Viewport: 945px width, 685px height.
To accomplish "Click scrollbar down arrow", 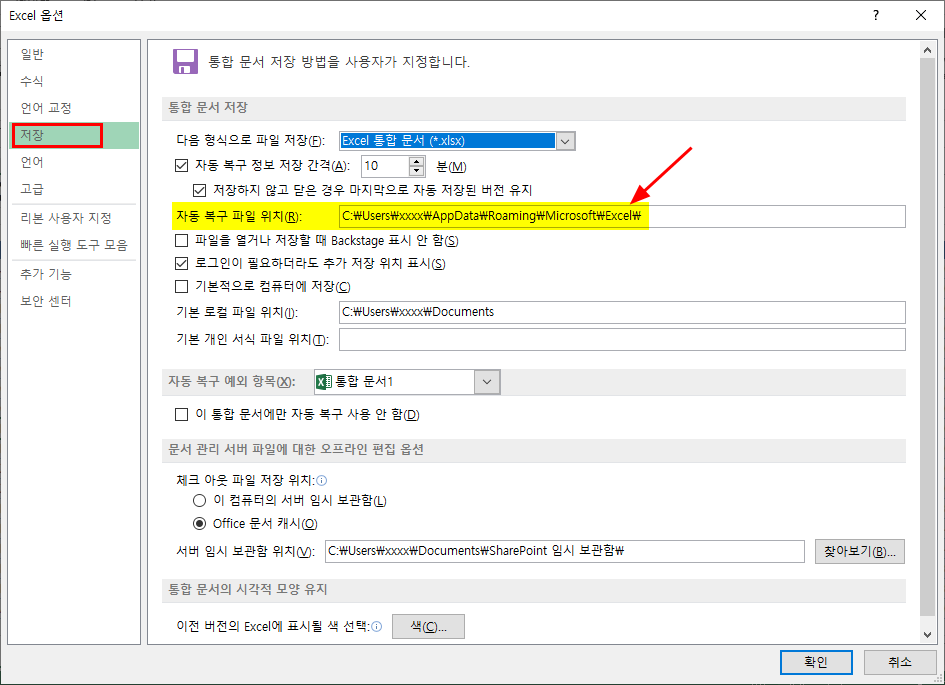I will 928,634.
